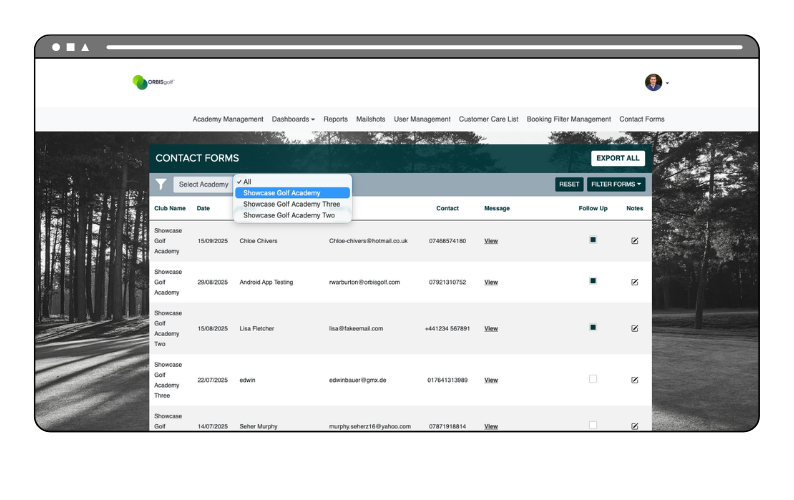Viewport: 794px width, 500px height.
Task: Expand the Filter Forms dropdown button
Action: pos(616,184)
